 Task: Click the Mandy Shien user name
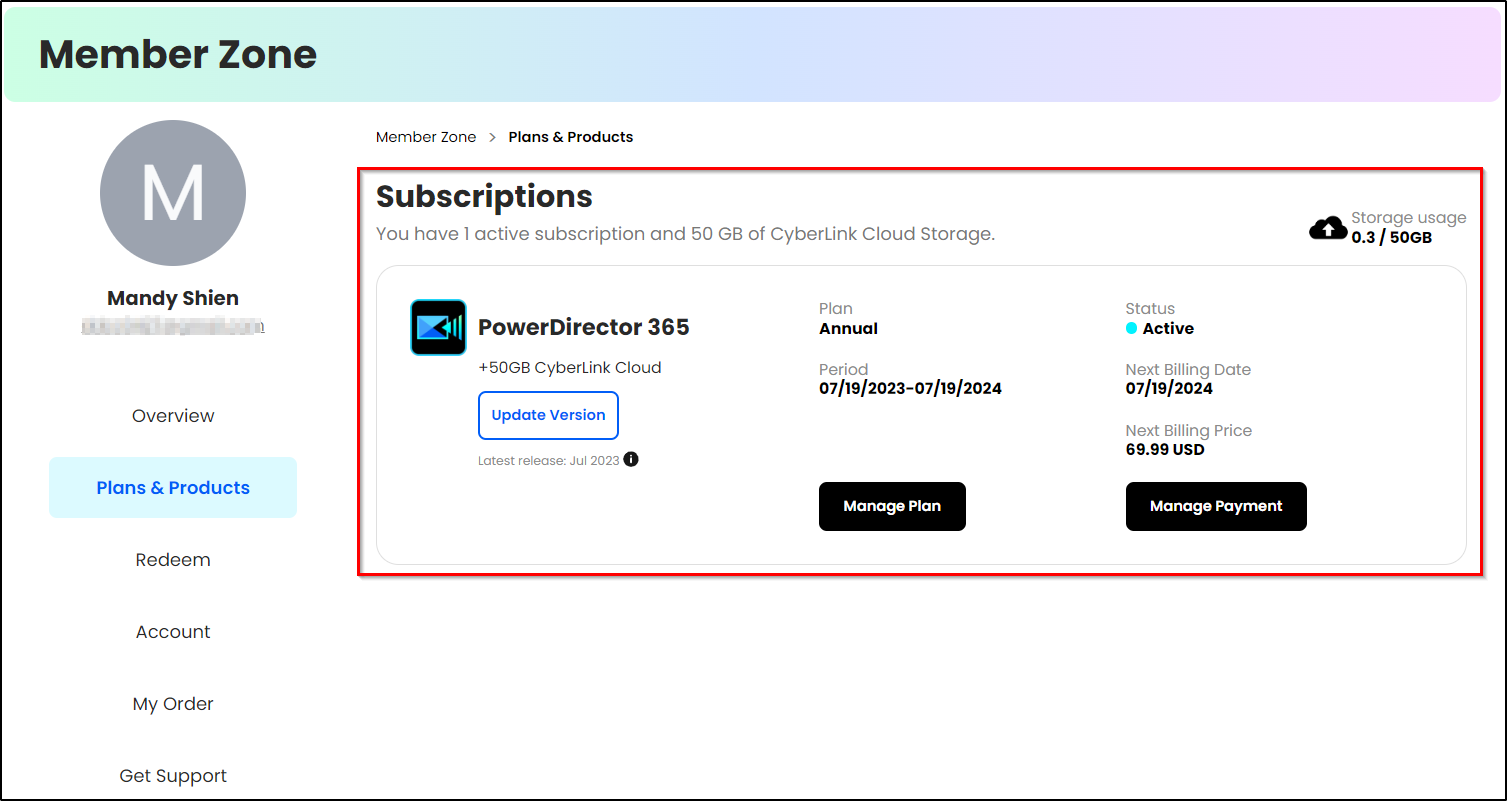(x=173, y=298)
